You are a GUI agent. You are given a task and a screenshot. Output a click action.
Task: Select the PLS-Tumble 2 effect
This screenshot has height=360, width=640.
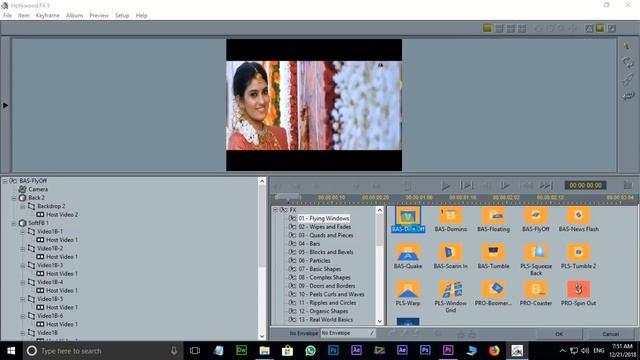(x=578, y=253)
